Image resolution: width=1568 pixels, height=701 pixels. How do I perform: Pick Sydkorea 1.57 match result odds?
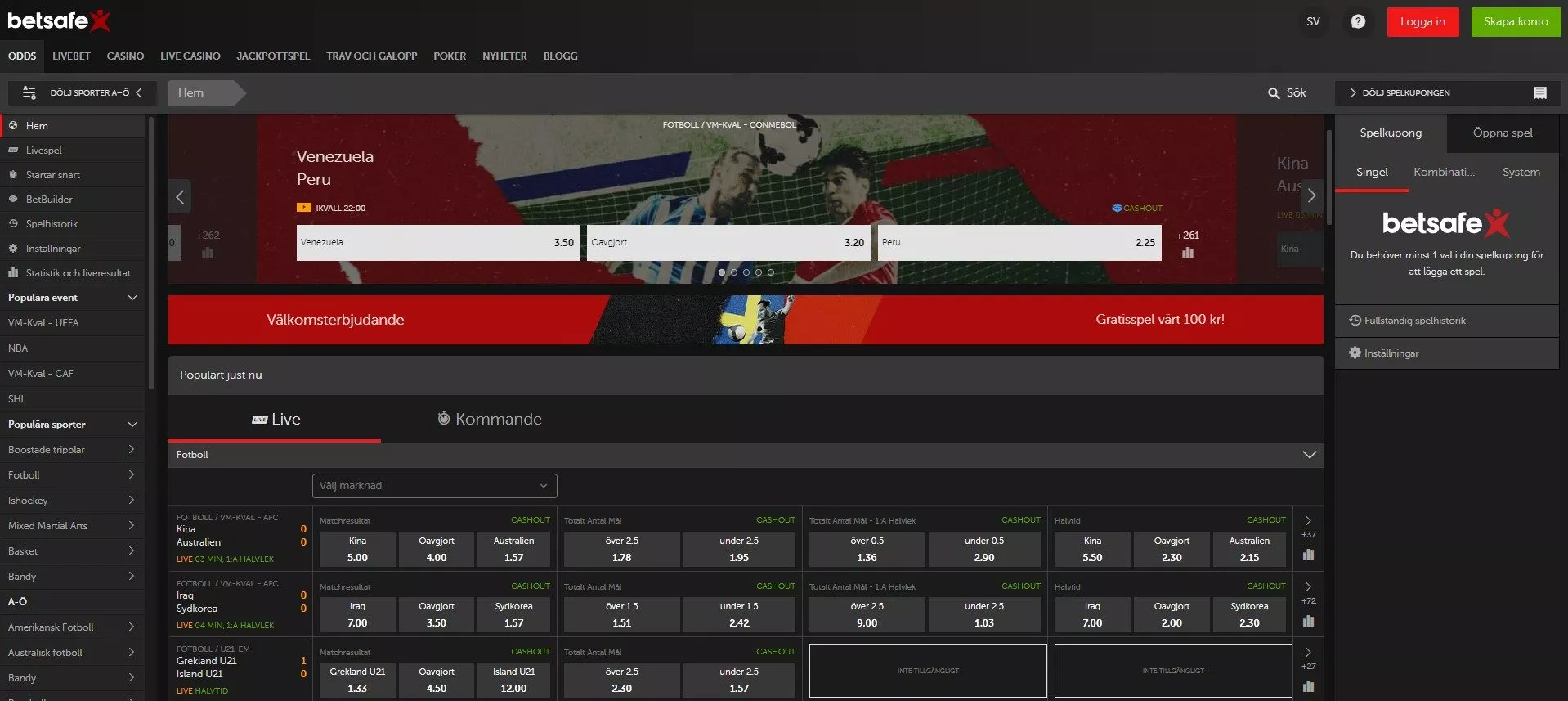pyautogui.click(x=513, y=615)
